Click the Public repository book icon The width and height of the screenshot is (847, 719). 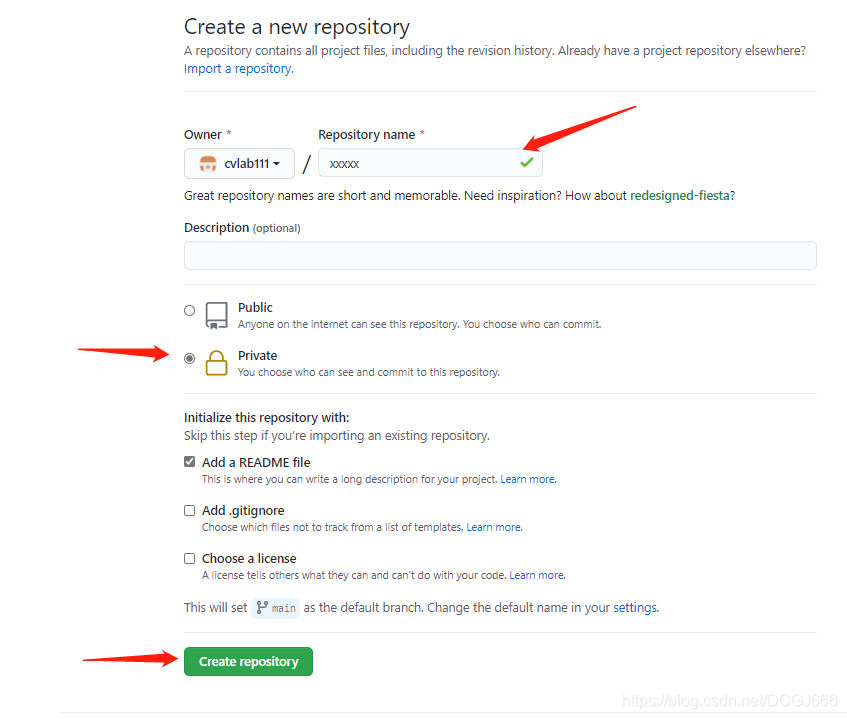[216, 315]
